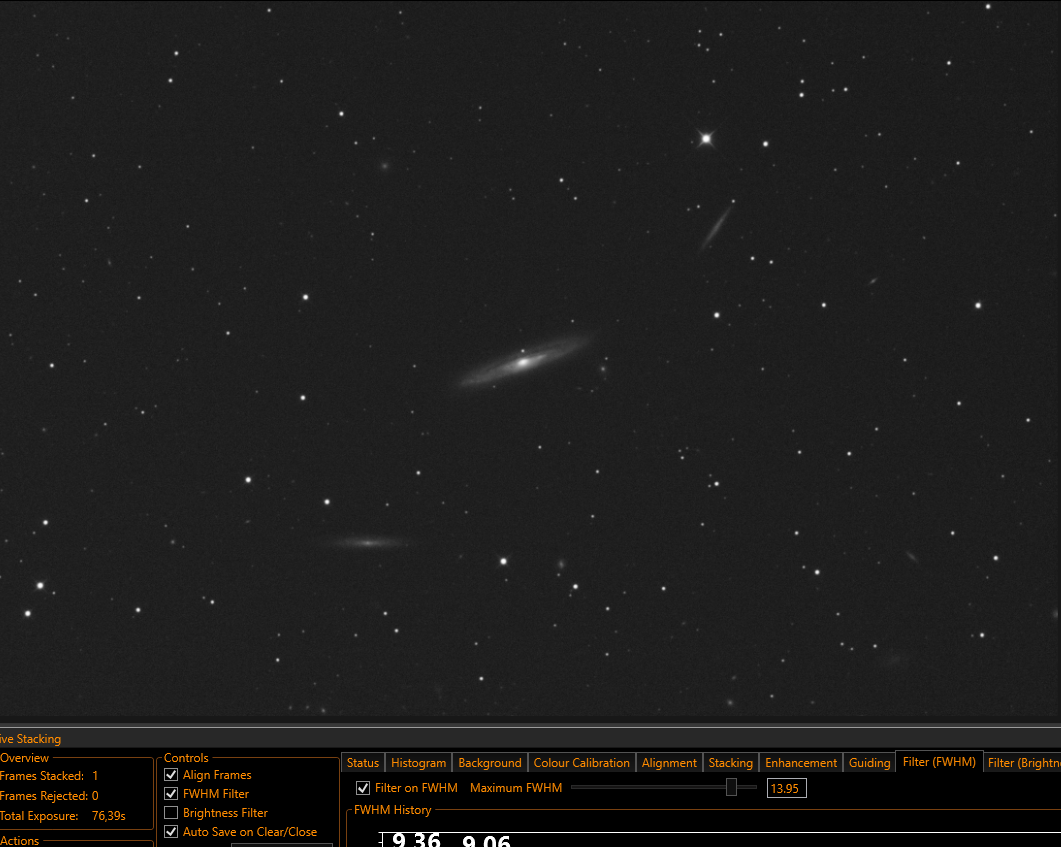
Task: Switch to the Histogram tab
Action: click(x=418, y=762)
